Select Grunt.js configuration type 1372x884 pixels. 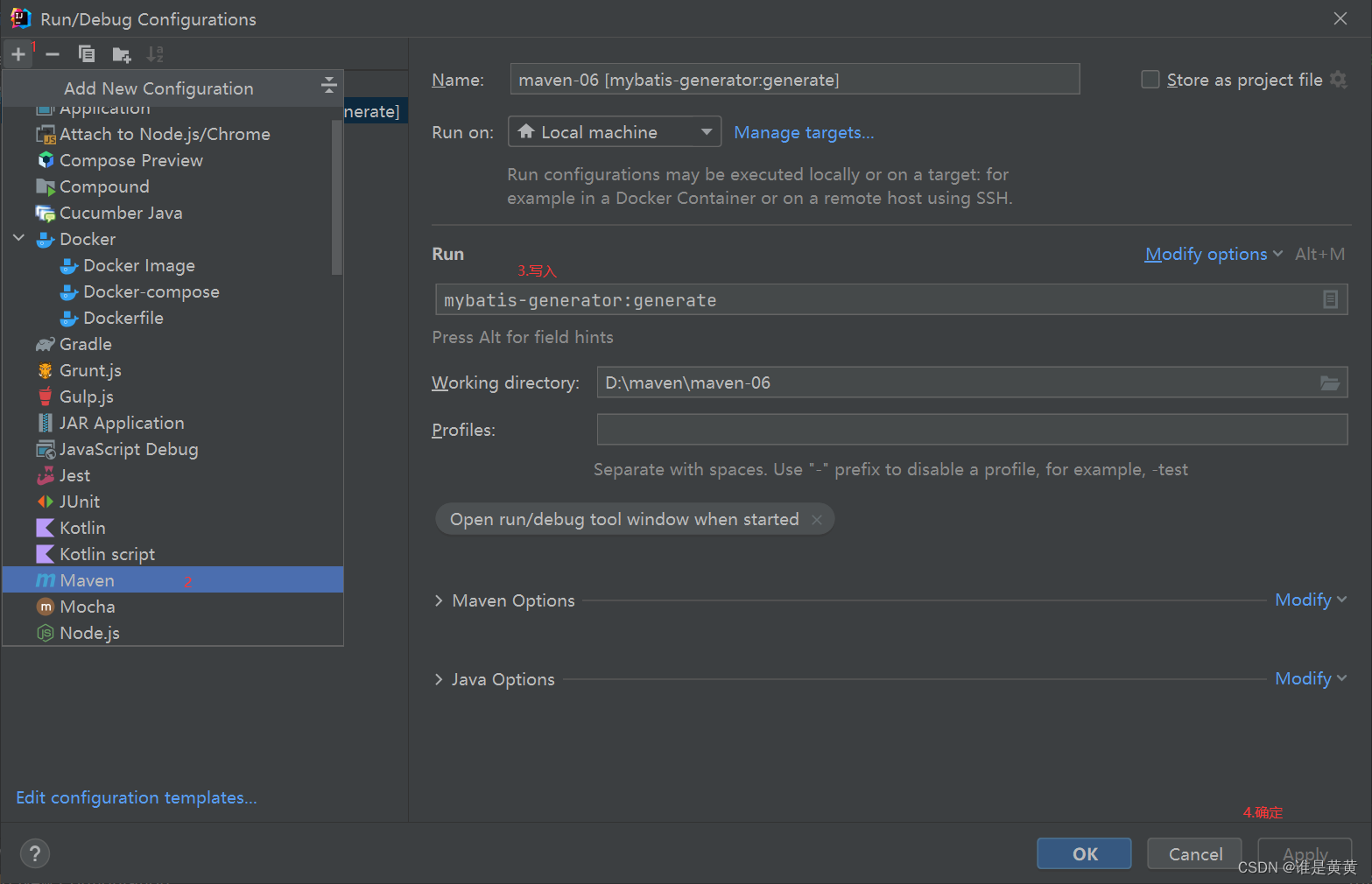[x=172, y=370]
